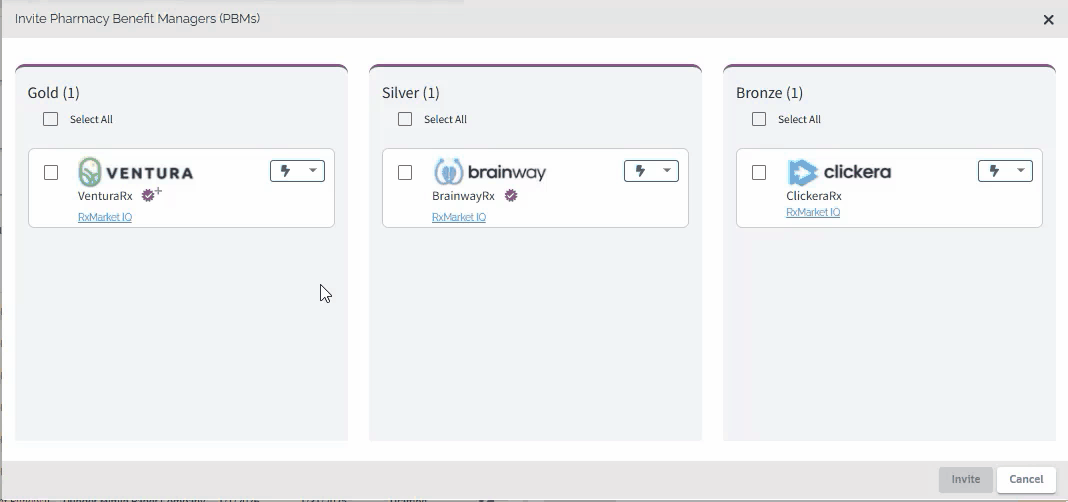Open RxMarket IQ link under VenturaRx

coord(105,217)
